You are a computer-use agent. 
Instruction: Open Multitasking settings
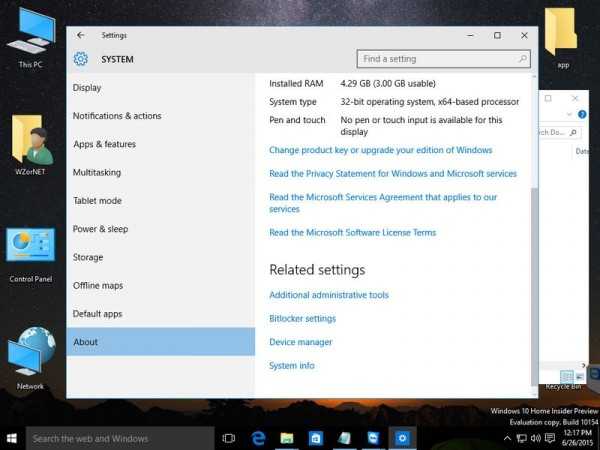[160, 173]
